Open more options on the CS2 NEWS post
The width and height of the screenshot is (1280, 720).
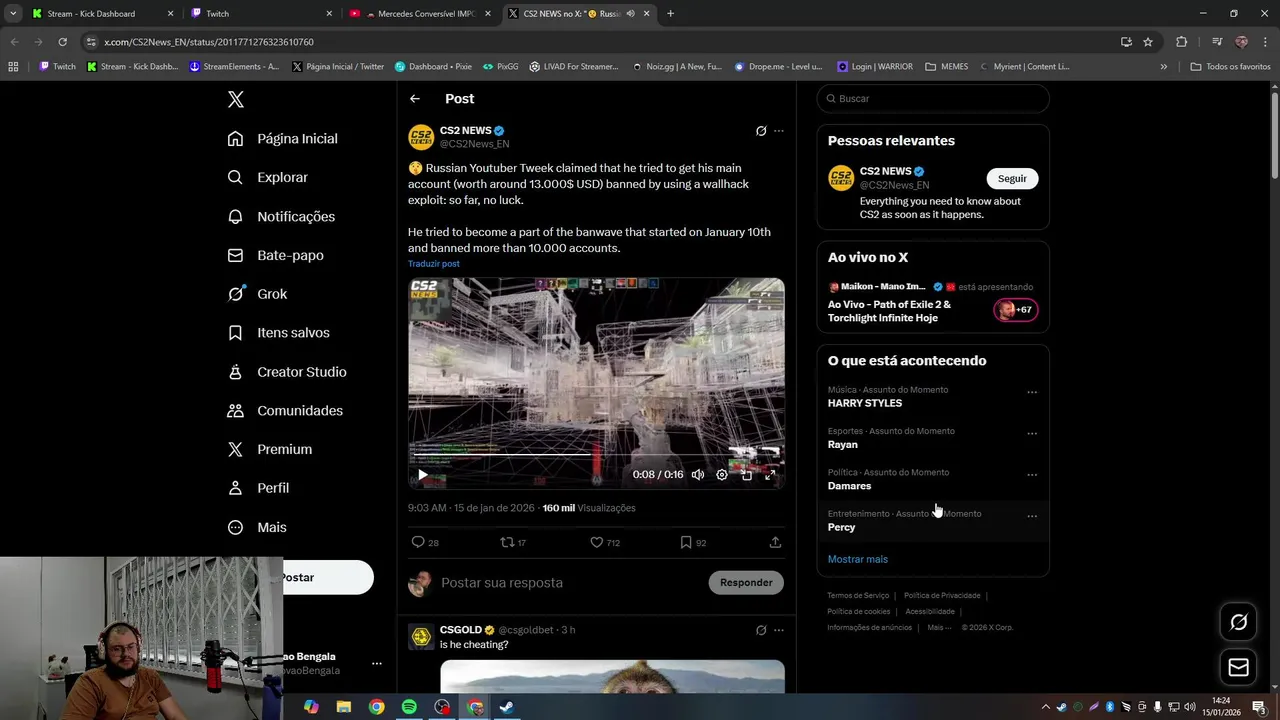tap(779, 131)
